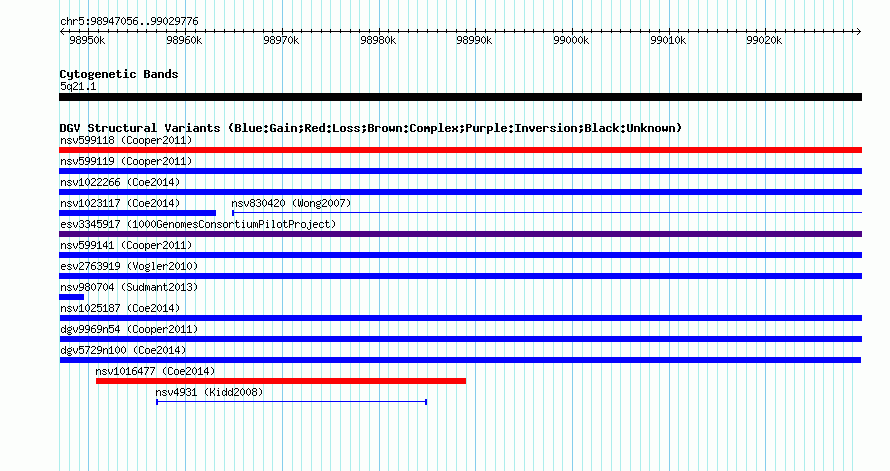This screenshot has width=890, height=471.
Task: Click the thin blue nsv4931 variant line
Action: coord(291,402)
